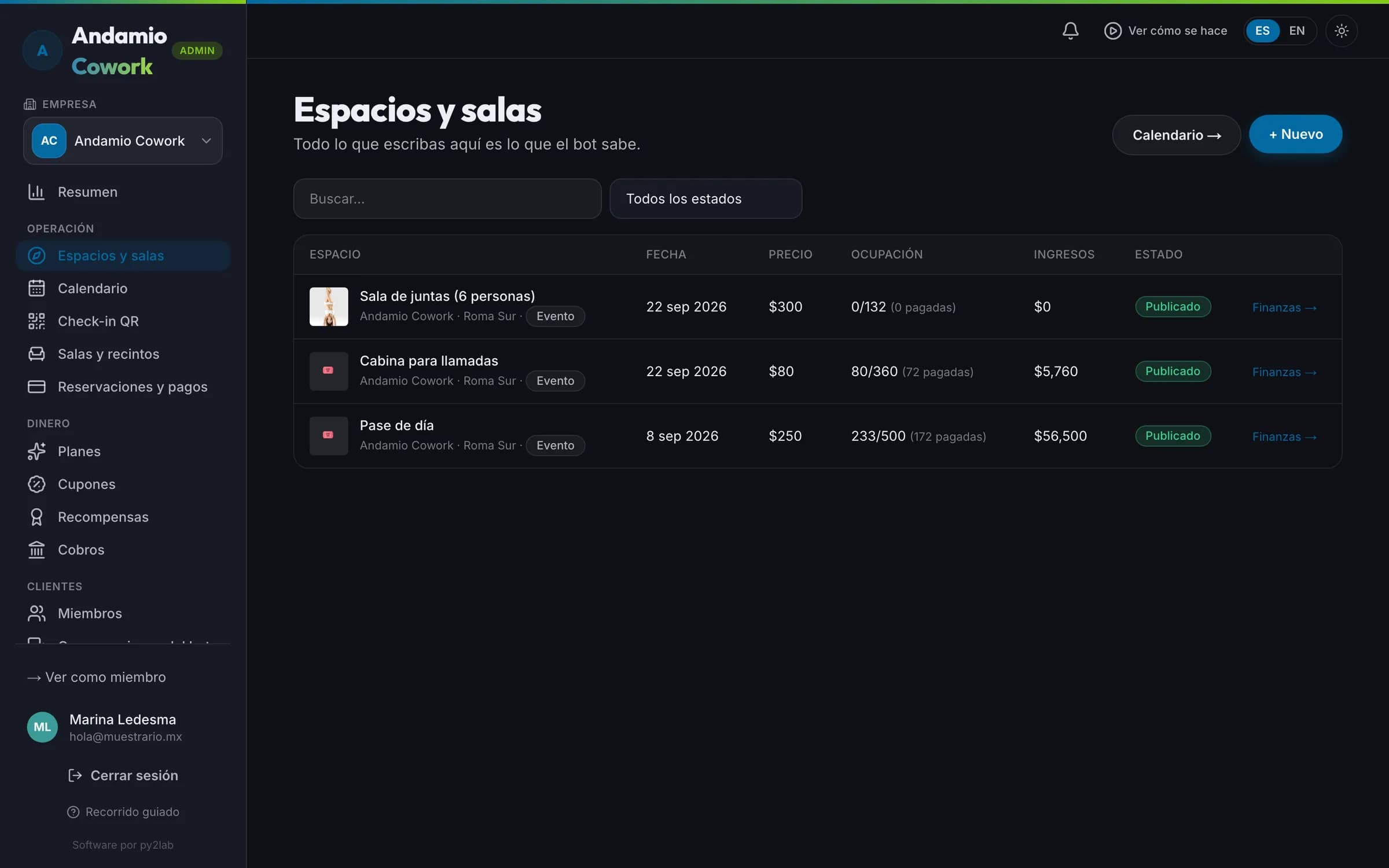Viewport: 1389px width, 868px height.
Task: Click the Recompensas award icon
Action: 36,517
